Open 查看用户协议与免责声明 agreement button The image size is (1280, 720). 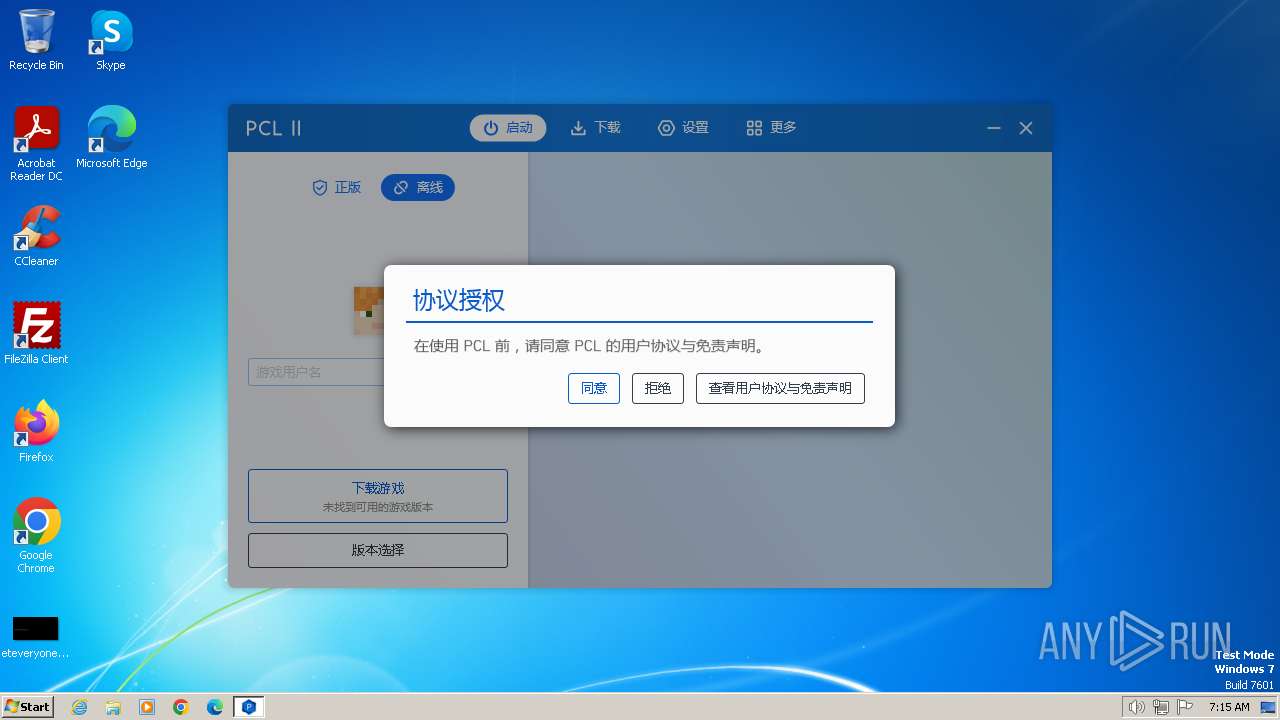pyautogui.click(x=780, y=388)
